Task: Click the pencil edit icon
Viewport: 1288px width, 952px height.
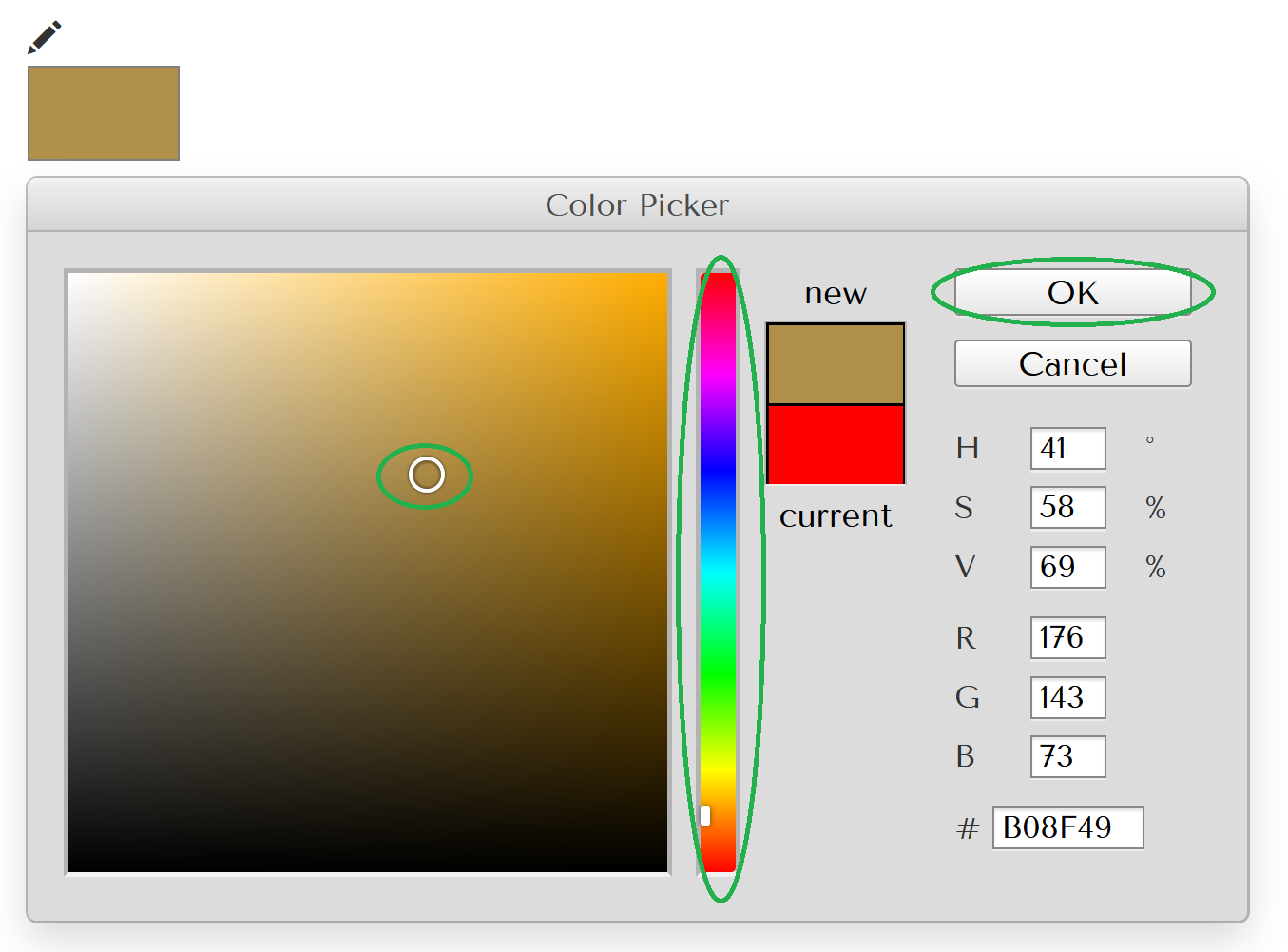Action: 44,37
